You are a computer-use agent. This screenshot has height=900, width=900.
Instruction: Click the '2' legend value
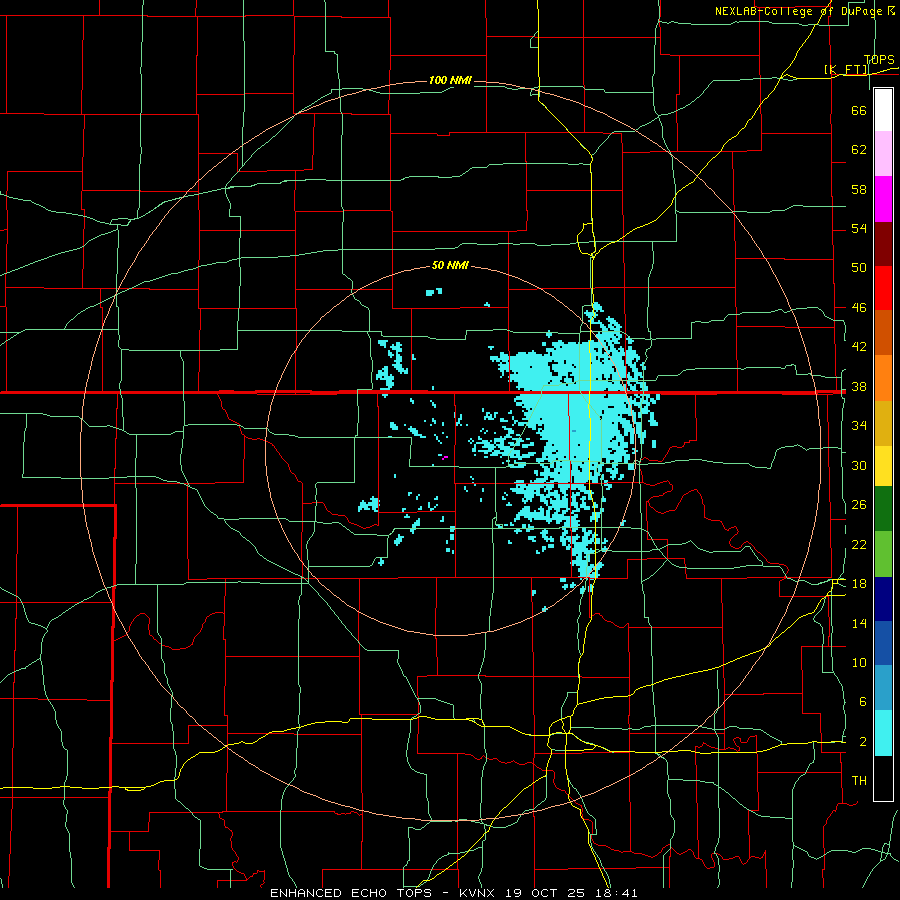(x=862, y=742)
